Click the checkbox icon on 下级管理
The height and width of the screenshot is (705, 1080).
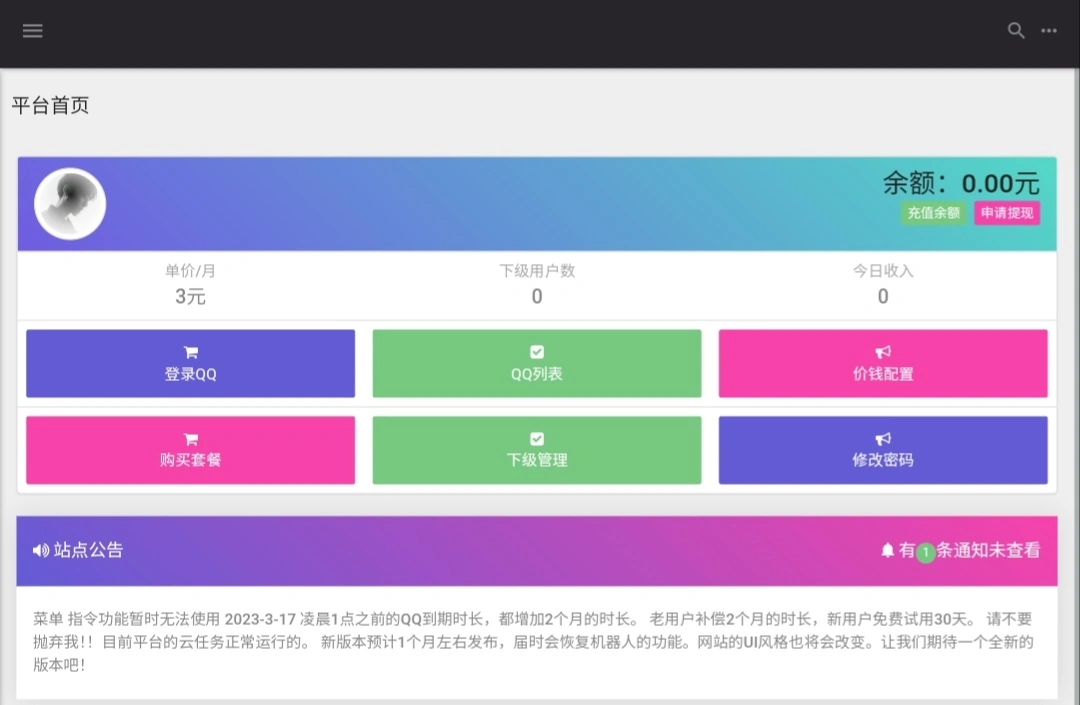[x=536, y=438]
